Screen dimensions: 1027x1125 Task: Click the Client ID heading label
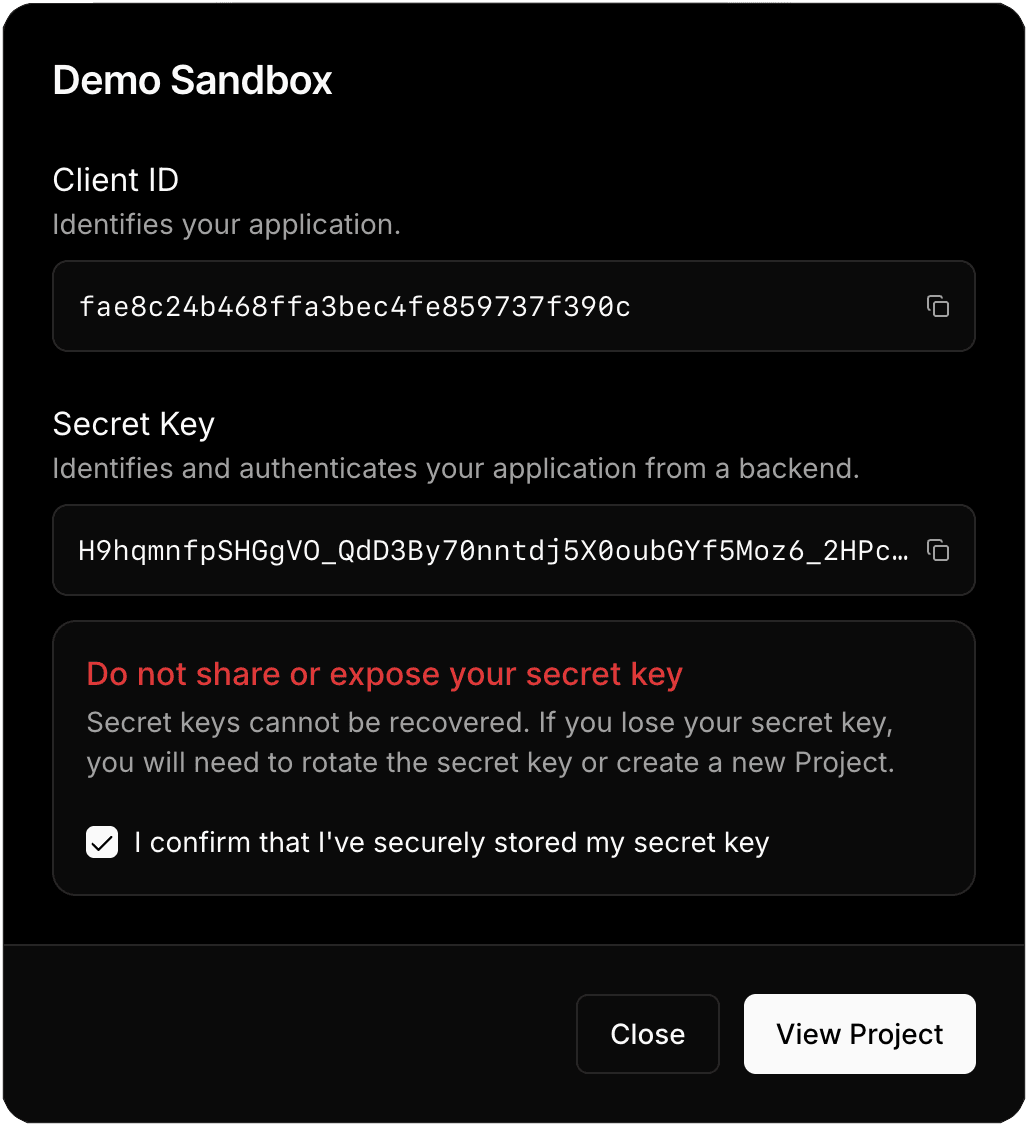(116, 180)
